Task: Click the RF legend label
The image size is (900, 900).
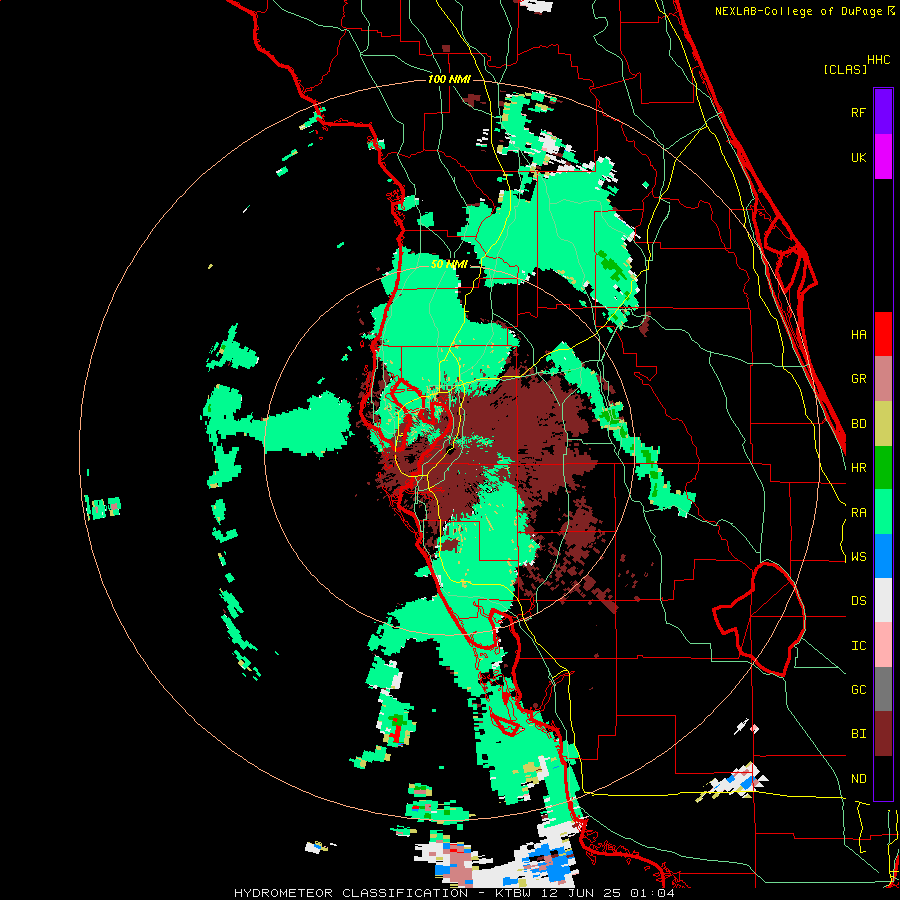Action: pyautogui.click(x=858, y=112)
